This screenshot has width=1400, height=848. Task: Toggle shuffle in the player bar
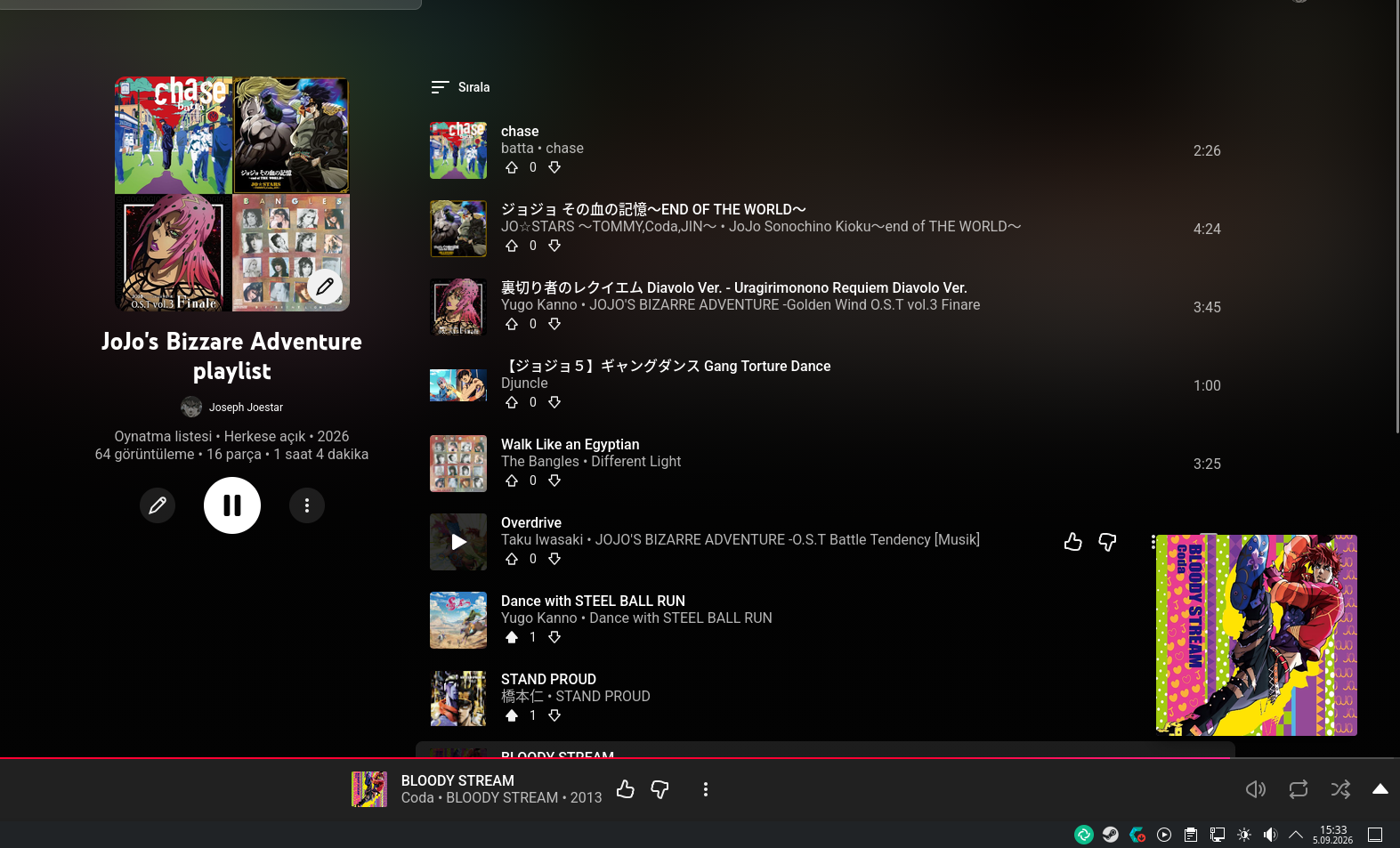click(x=1341, y=789)
